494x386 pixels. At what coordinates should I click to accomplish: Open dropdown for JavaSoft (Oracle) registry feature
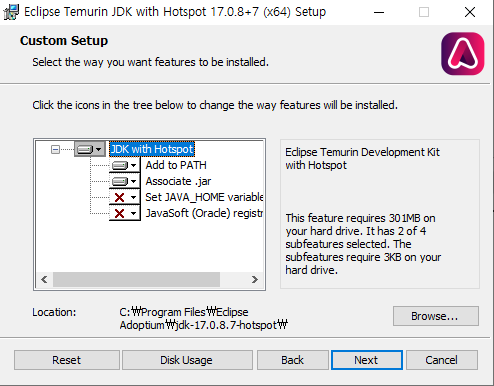click(x=125, y=213)
